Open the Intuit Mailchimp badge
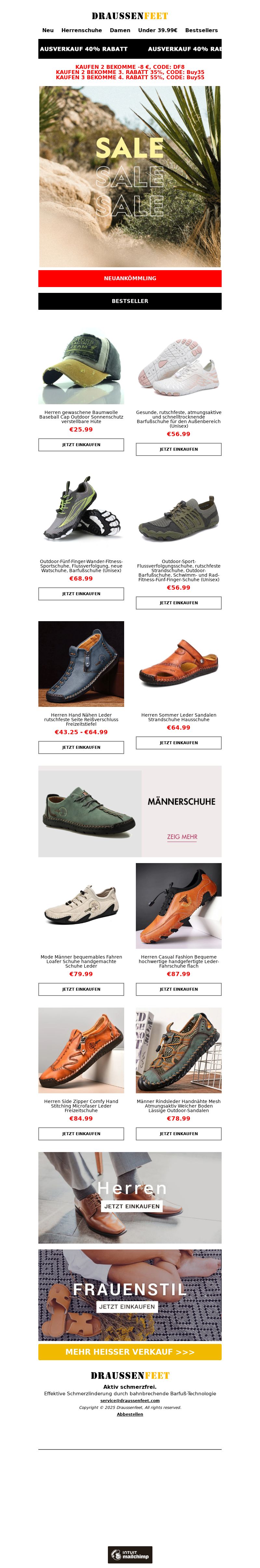 [x=130, y=1555]
